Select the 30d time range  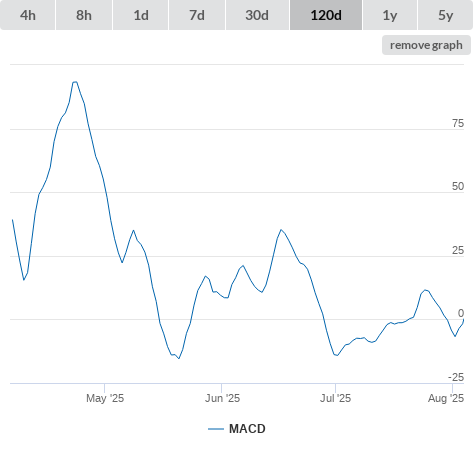[257, 15]
